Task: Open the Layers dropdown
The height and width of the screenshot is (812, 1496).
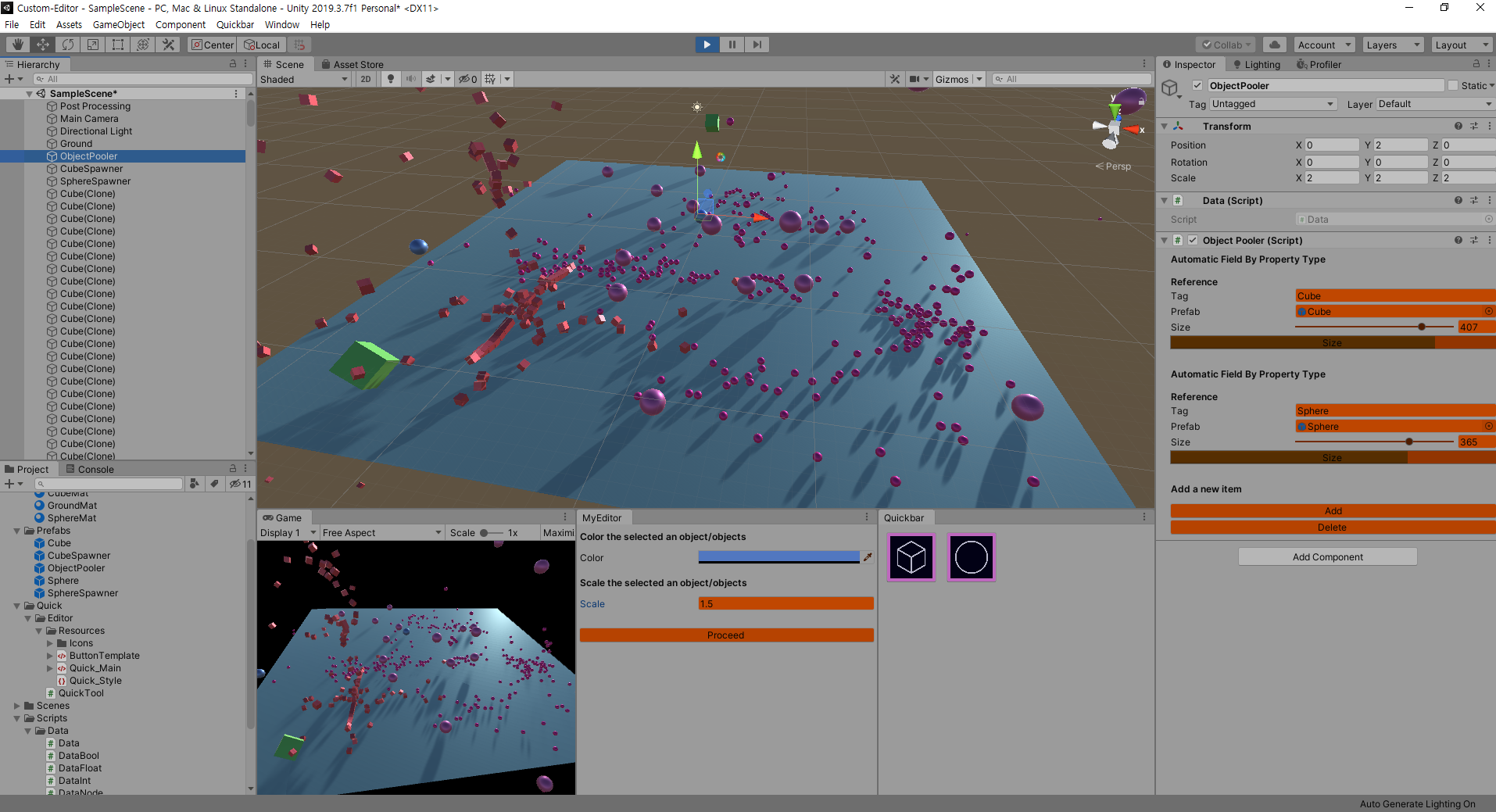Action: tap(1393, 45)
